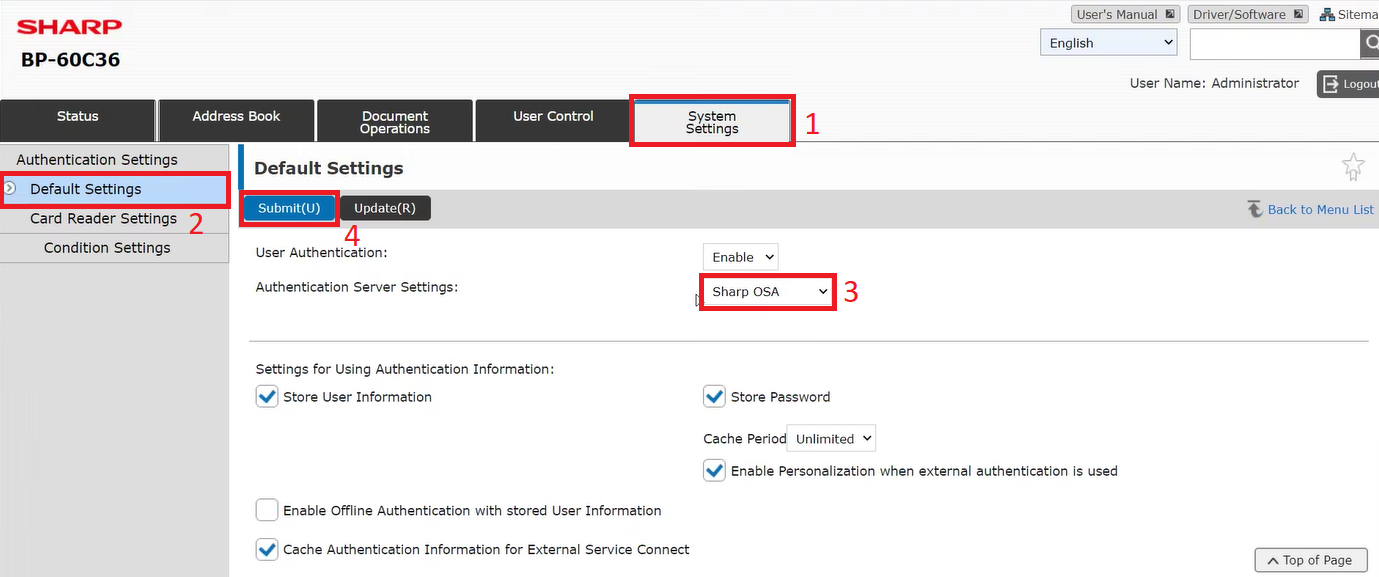
Task: Open the Authentication Server Settings dropdown
Action: tap(766, 291)
